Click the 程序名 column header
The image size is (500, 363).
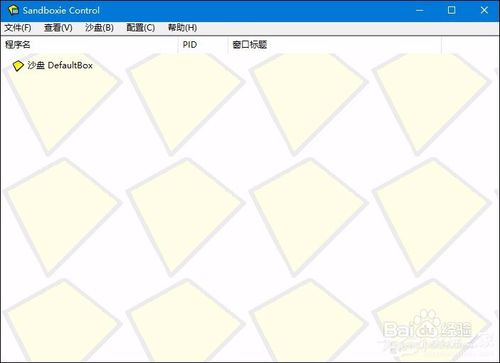click(90, 45)
